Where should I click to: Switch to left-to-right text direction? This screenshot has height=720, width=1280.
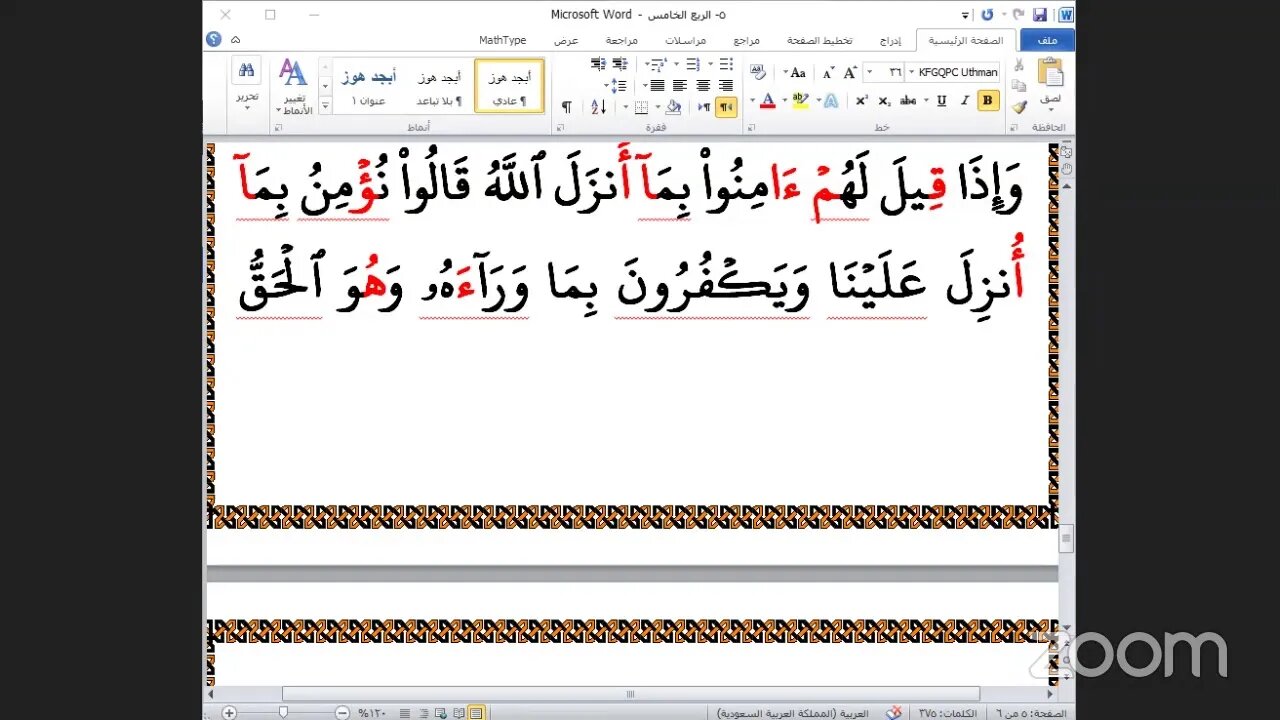[x=704, y=107]
